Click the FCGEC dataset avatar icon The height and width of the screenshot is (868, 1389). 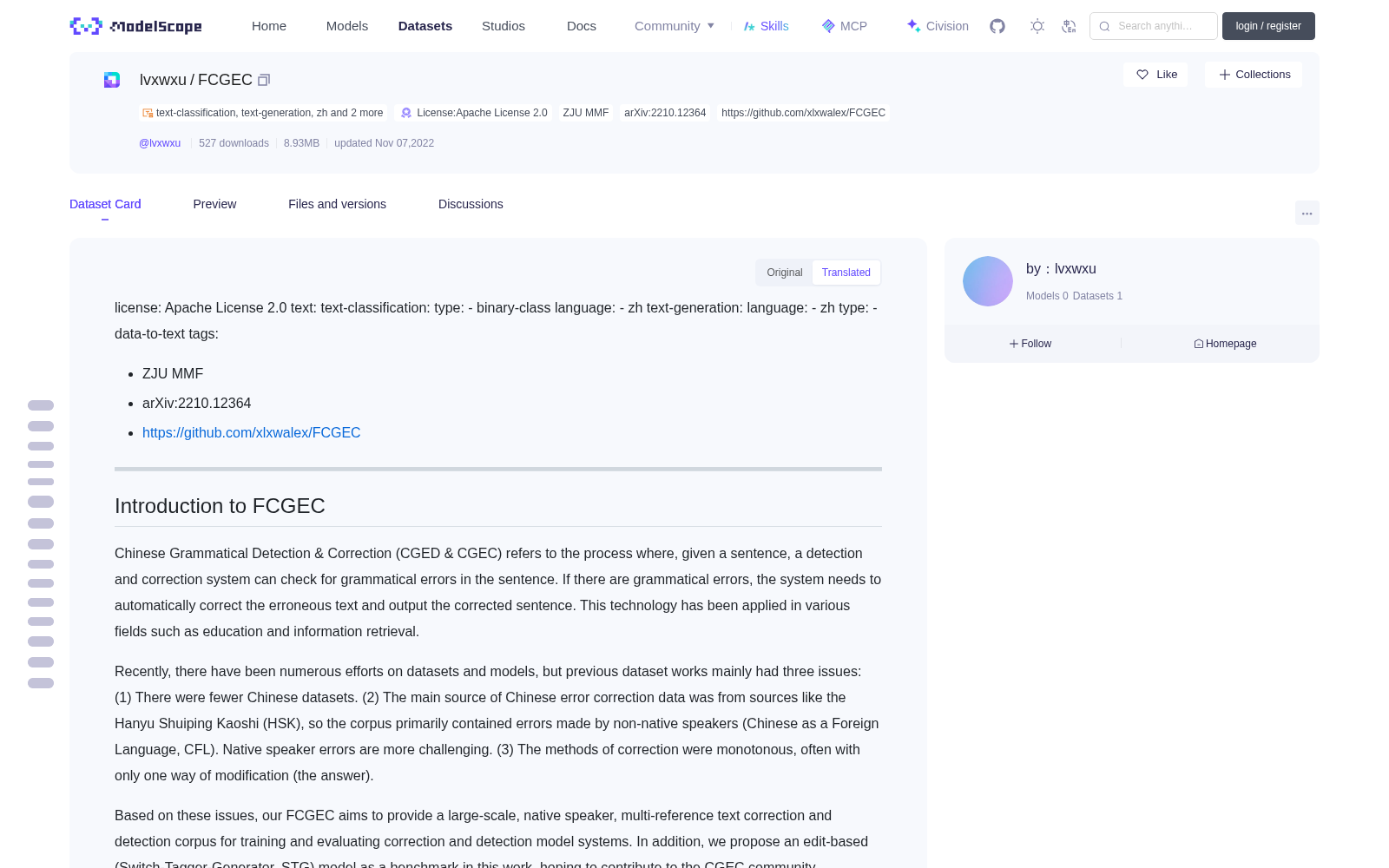112,80
